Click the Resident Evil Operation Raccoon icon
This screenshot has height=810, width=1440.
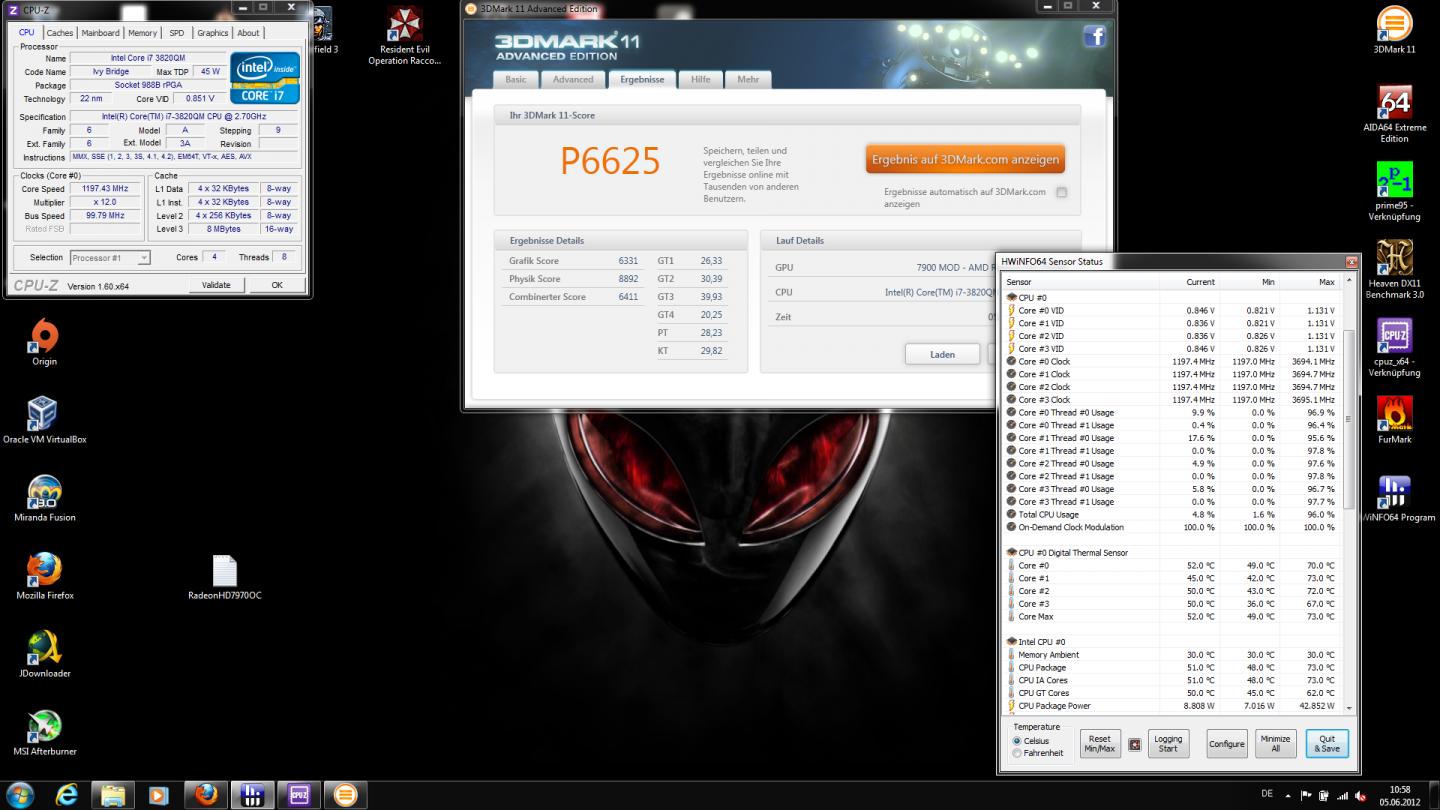click(404, 36)
